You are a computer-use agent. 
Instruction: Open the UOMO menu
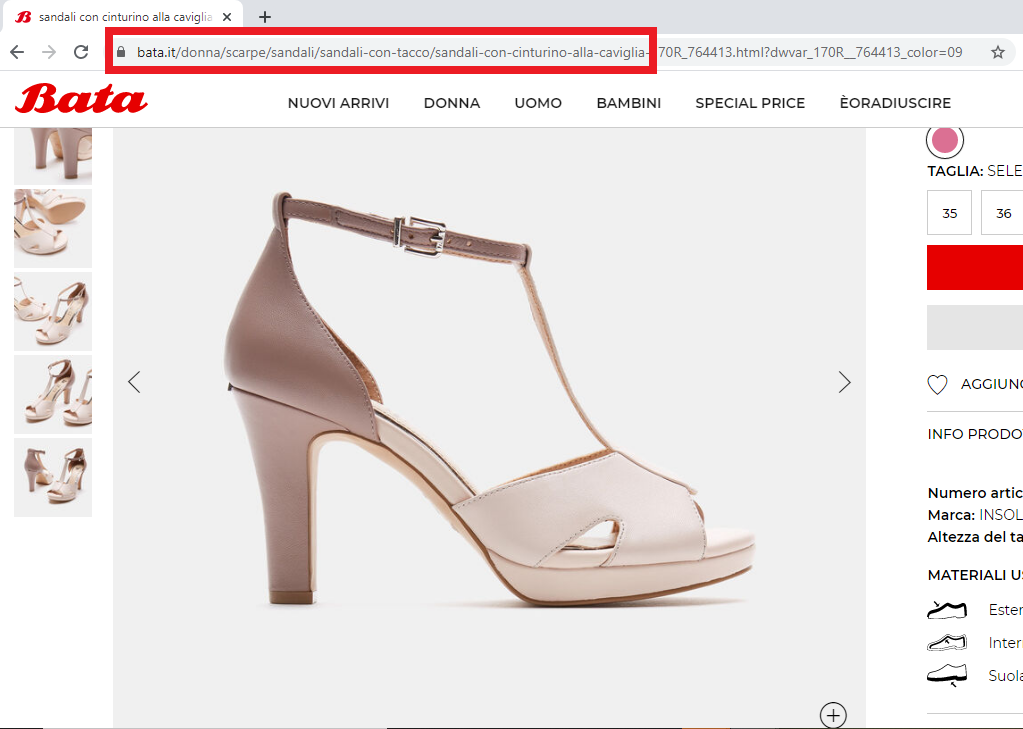coord(538,103)
